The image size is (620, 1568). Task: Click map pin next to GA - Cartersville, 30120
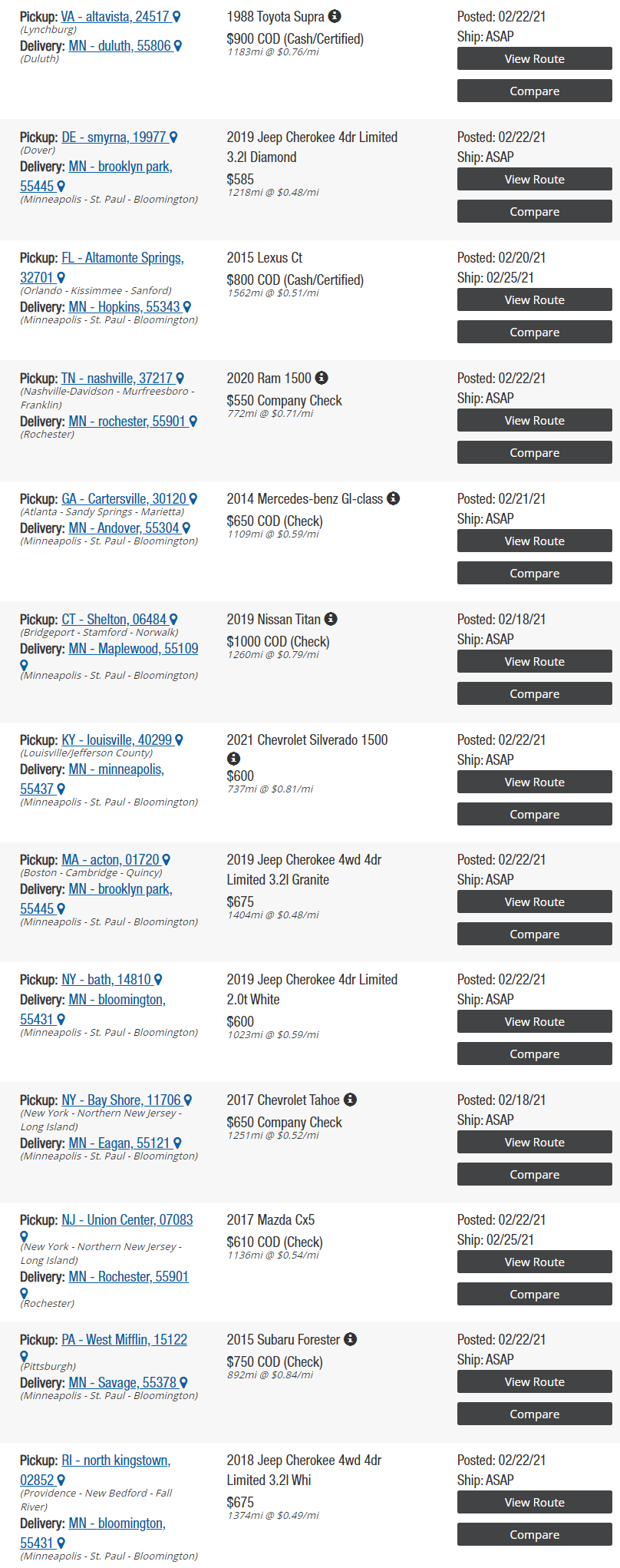(193, 498)
